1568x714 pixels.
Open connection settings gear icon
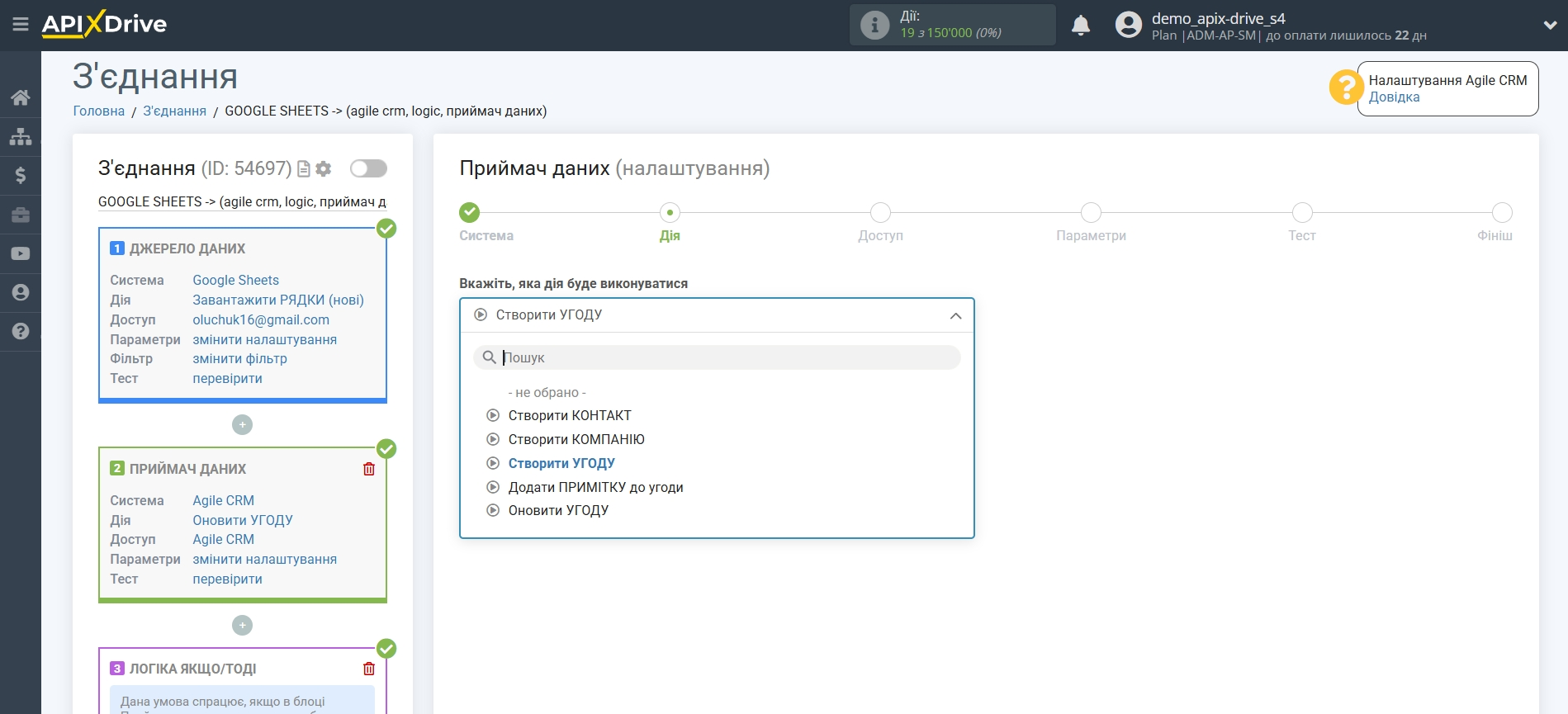324,168
